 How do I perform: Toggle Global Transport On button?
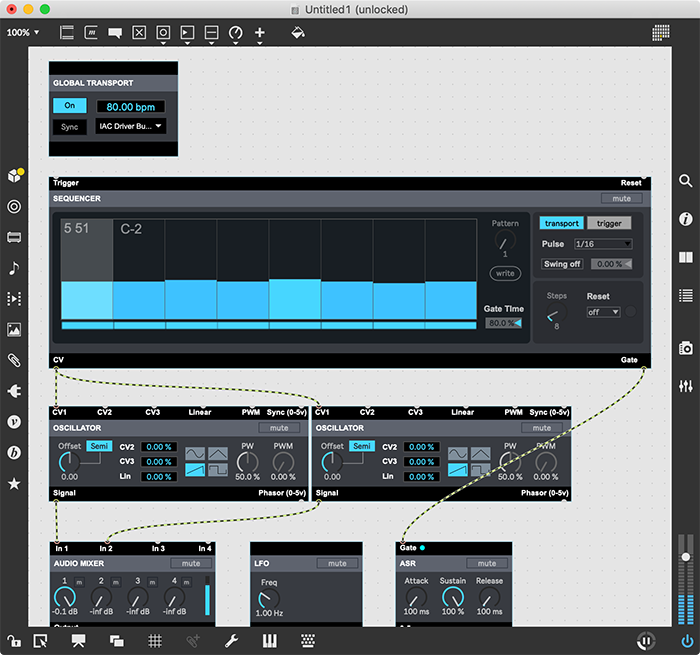pos(70,105)
